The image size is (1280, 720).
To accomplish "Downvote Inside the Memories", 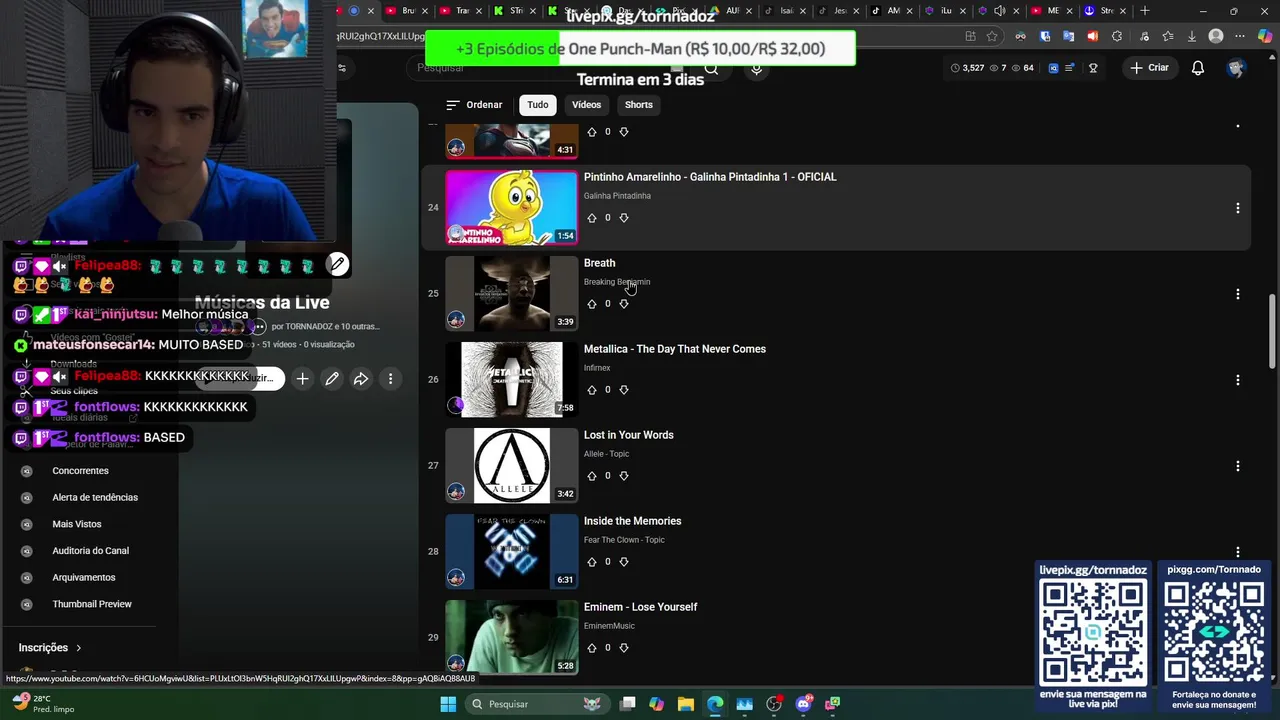I will click(x=624, y=562).
